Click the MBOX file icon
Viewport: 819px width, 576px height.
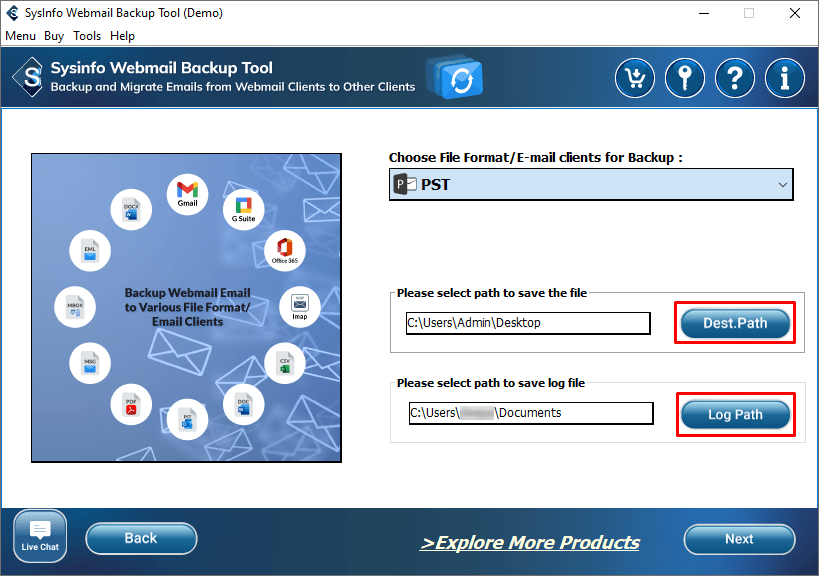point(75,307)
